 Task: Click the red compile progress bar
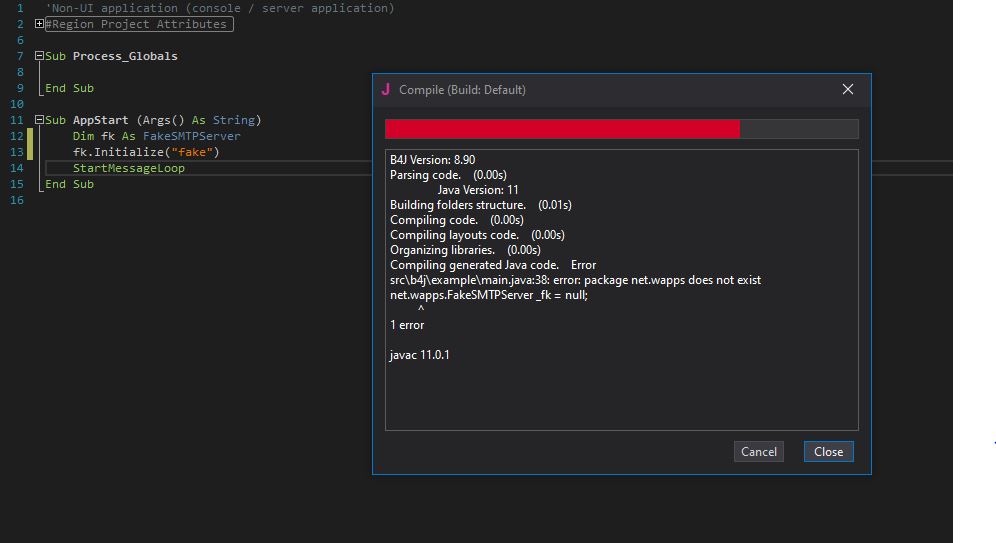pos(562,129)
